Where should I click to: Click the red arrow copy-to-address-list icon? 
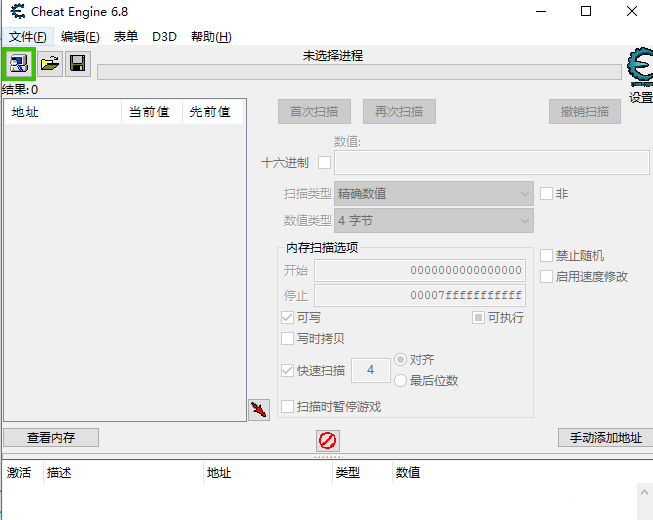(259, 410)
